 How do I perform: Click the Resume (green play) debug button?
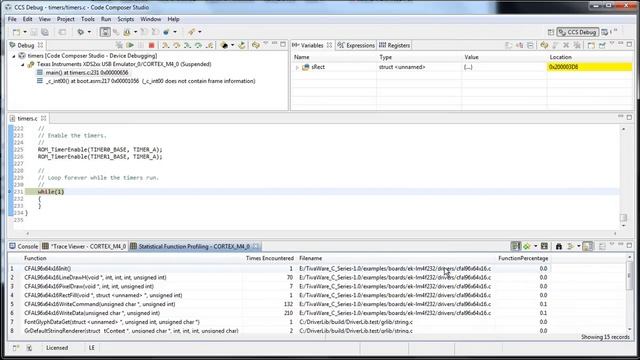click(x=130, y=45)
